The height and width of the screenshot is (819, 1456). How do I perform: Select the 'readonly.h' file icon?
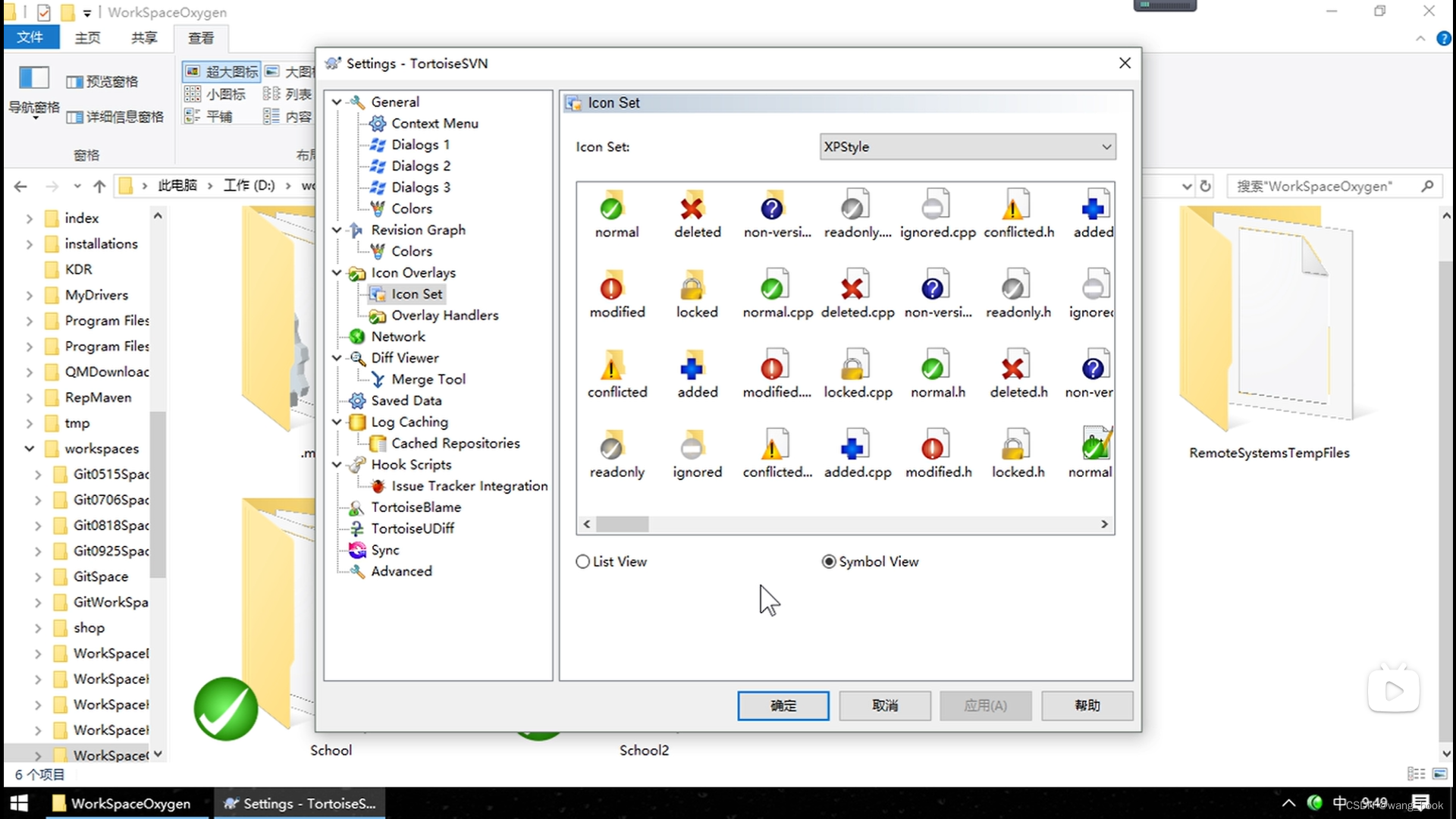tap(1016, 286)
